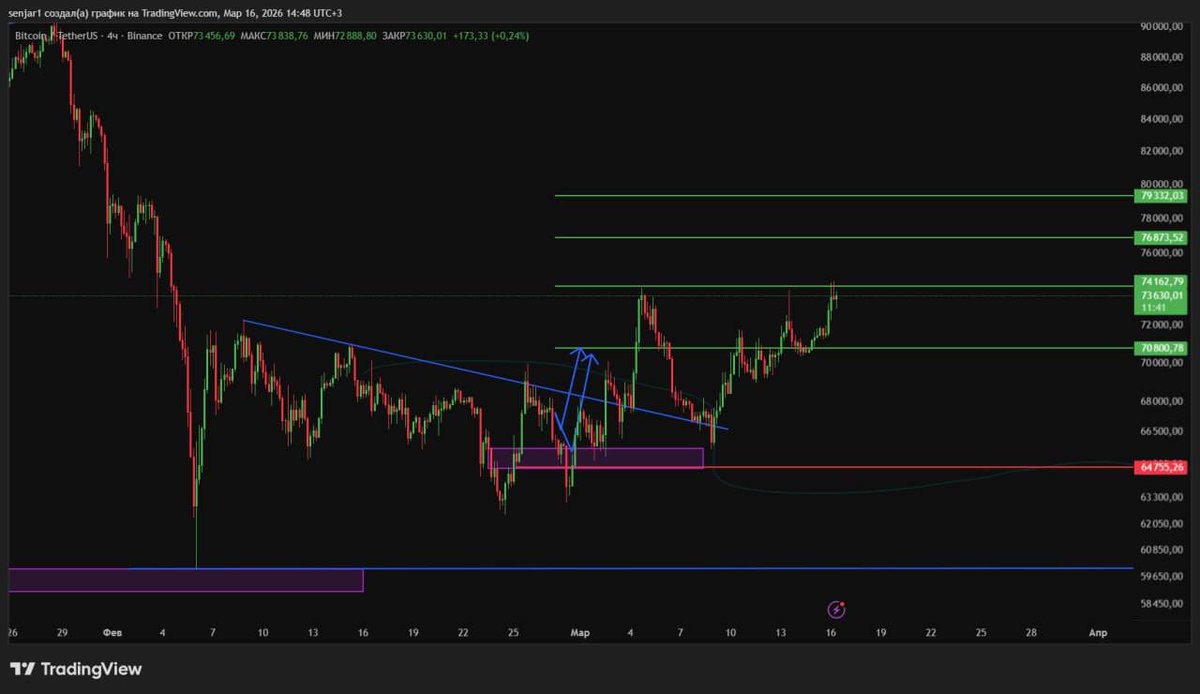Screen dimensions: 1200x694
Task: Click the current price label 73630,01
Action: tap(1162, 295)
